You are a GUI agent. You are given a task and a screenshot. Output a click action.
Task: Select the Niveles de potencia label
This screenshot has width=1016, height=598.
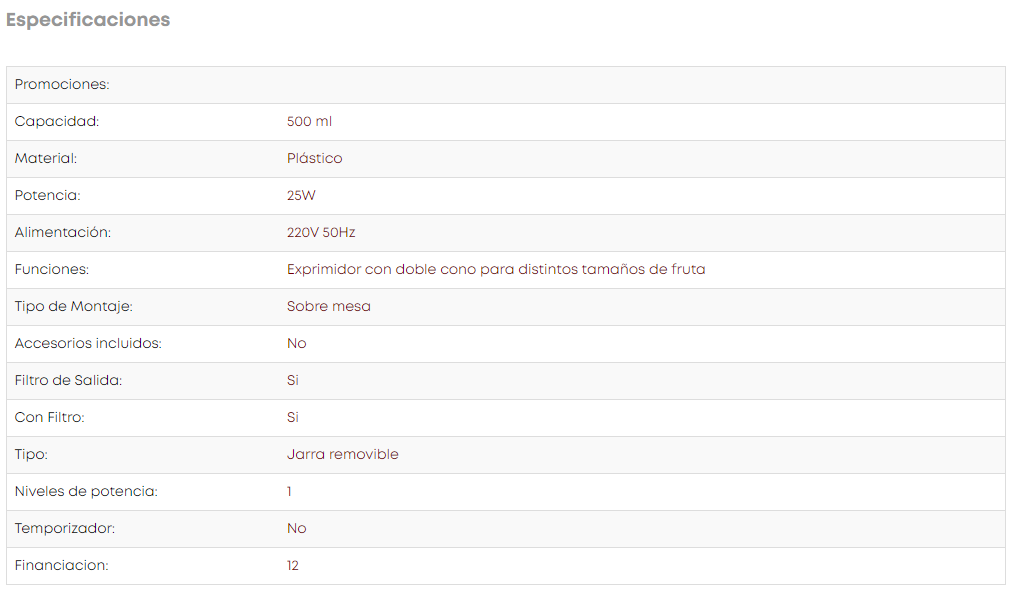click(86, 490)
